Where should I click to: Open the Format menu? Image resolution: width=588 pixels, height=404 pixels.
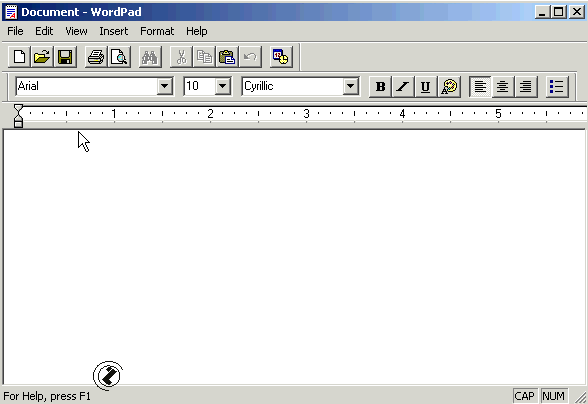pos(157,31)
